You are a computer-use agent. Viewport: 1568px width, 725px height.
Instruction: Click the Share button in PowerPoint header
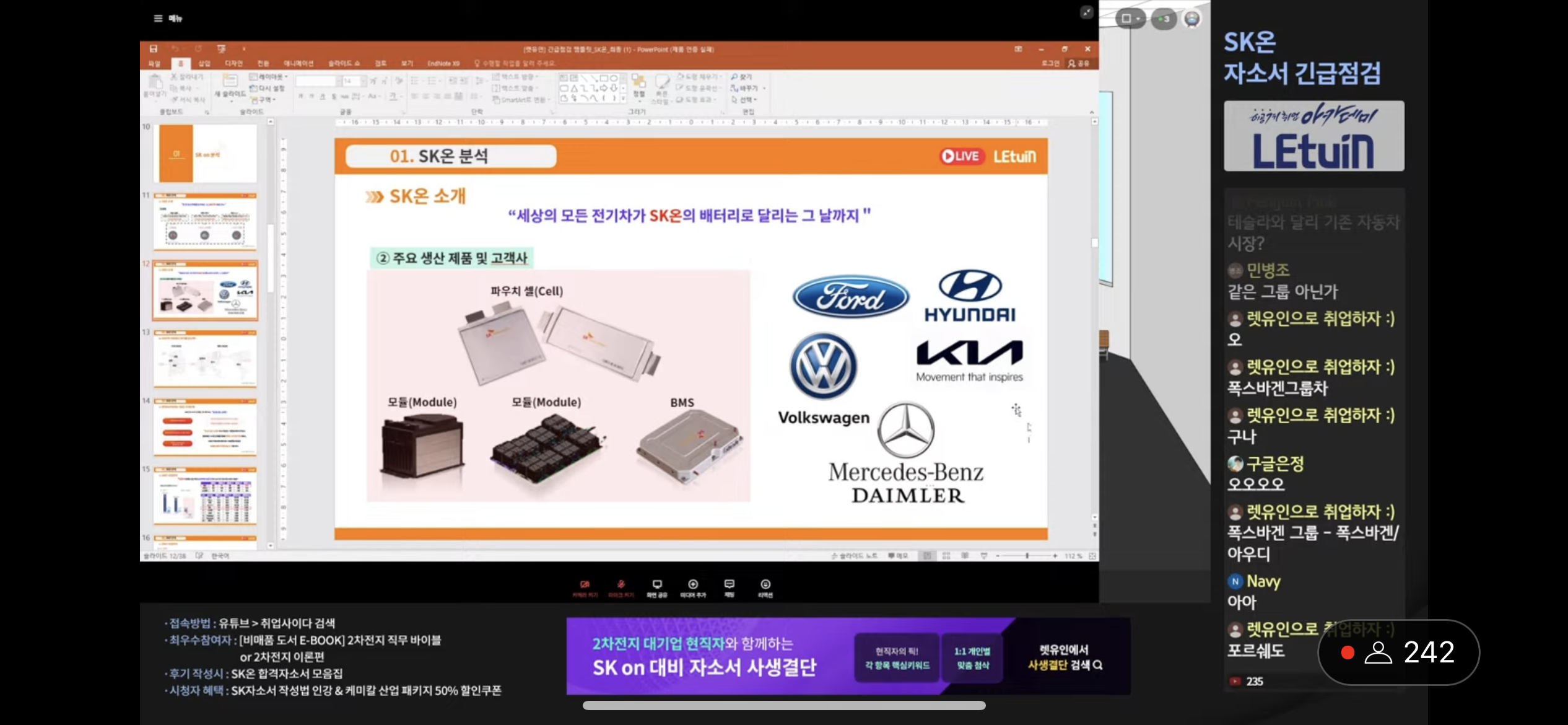click(x=1079, y=63)
